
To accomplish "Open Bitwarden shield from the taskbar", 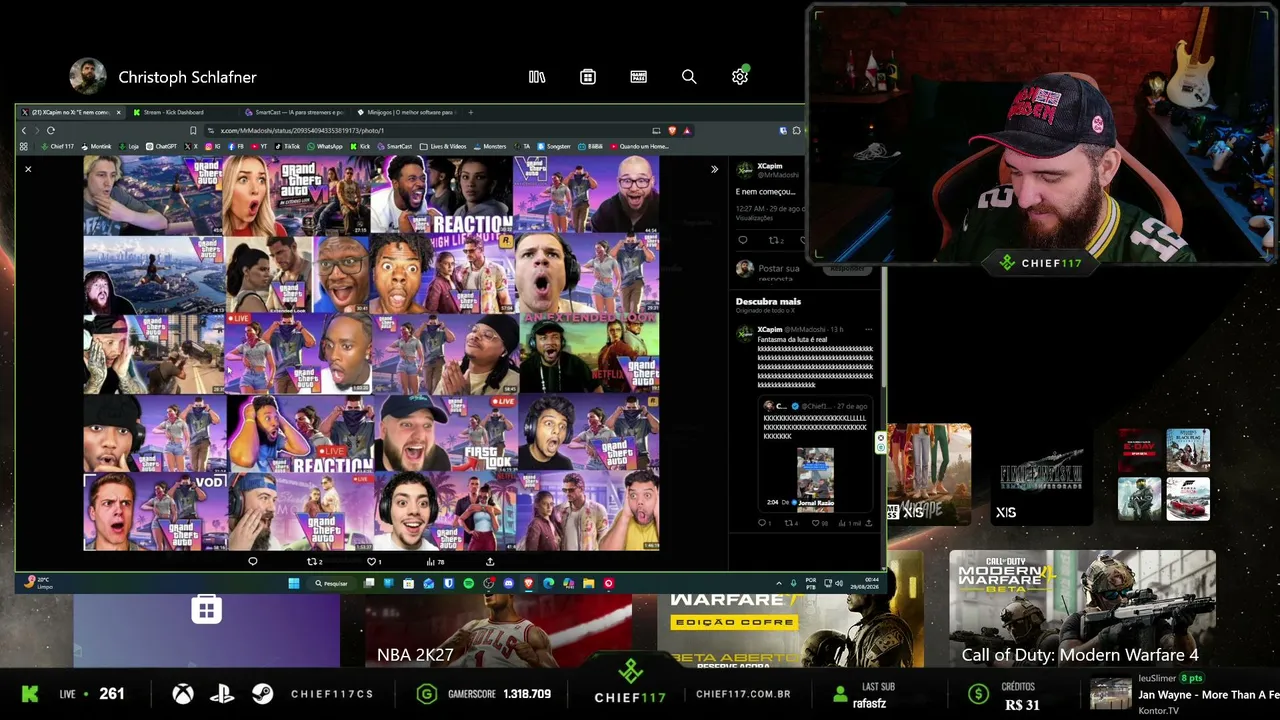I will 449,583.
